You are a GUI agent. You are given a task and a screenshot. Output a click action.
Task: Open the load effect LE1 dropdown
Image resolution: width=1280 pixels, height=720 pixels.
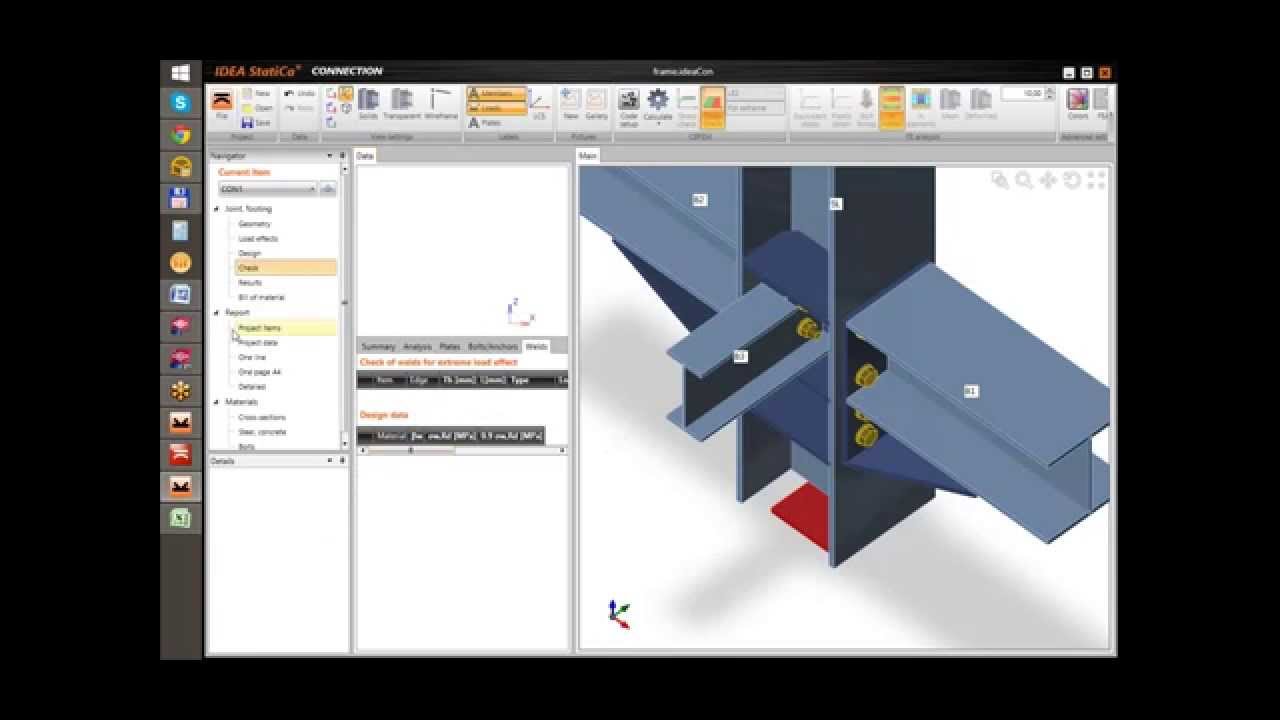click(756, 93)
